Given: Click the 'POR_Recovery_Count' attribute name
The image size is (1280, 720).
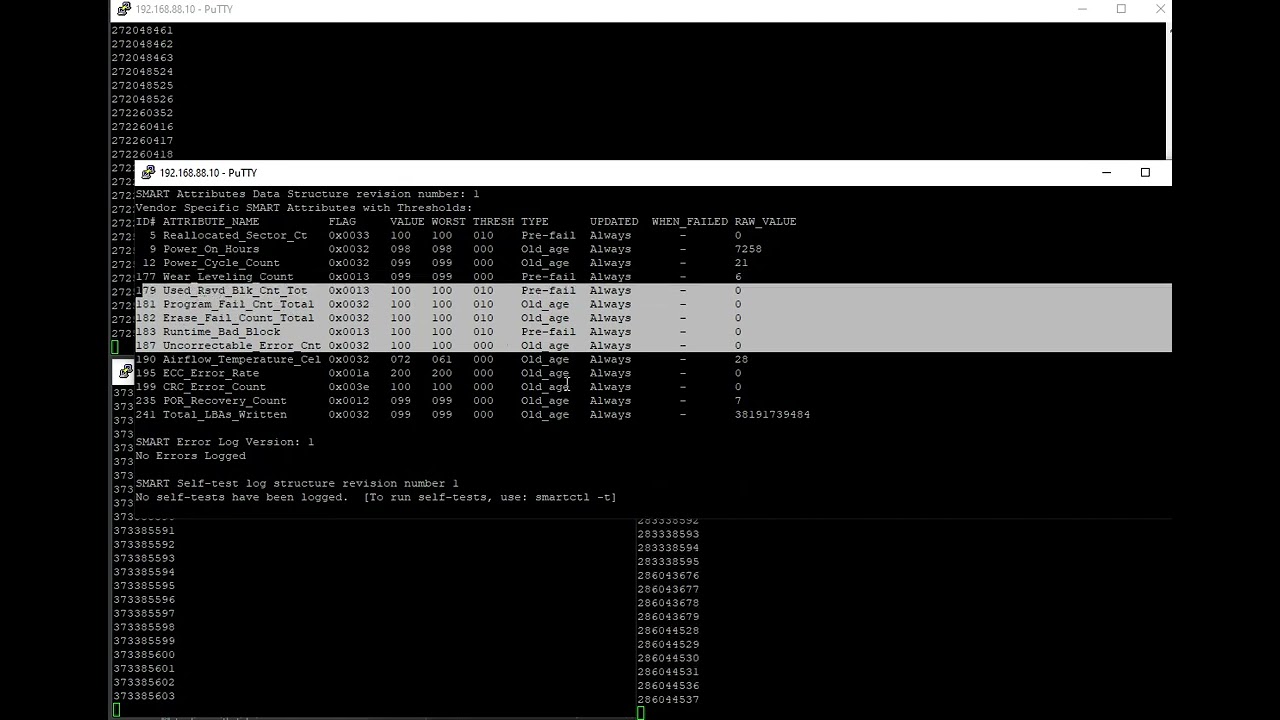Looking at the screenshot, I should tap(225, 401).
